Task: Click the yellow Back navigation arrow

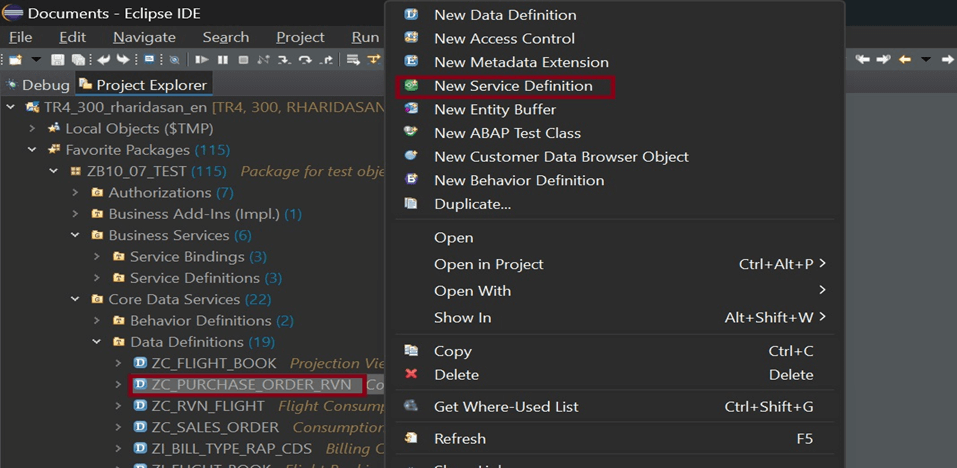Action: 905,59
